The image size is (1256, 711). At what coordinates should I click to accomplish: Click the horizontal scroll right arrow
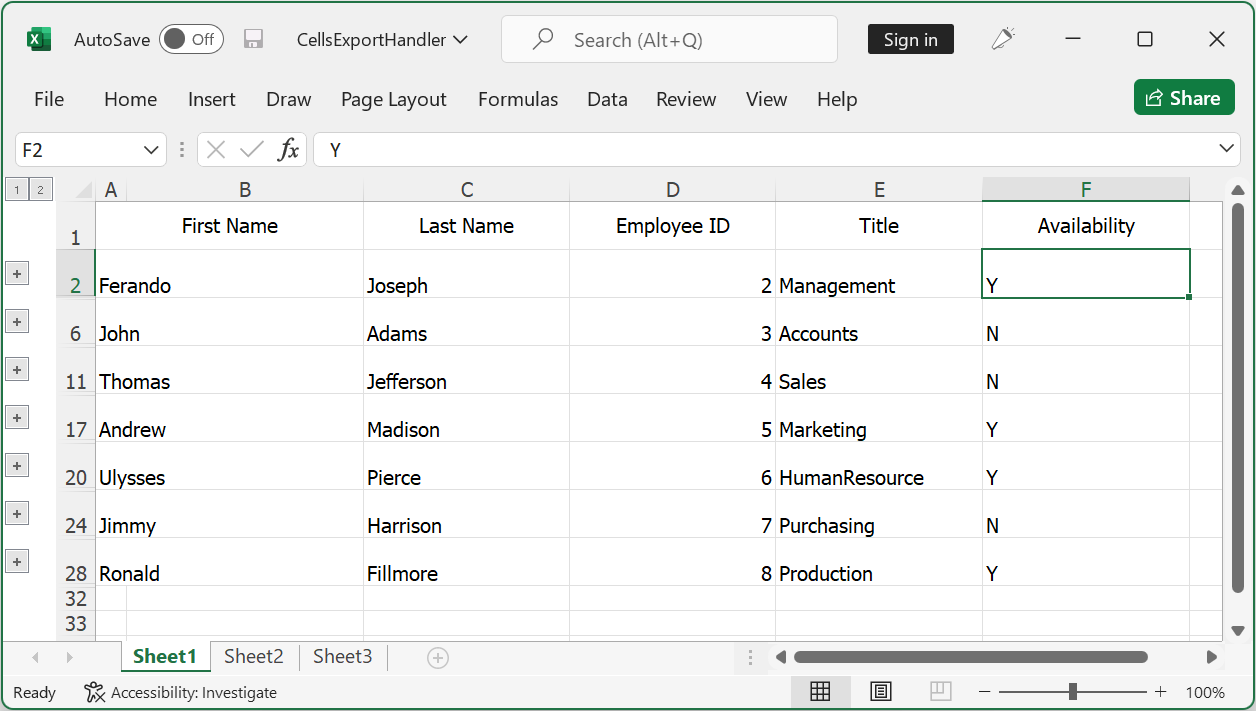[1212, 657]
